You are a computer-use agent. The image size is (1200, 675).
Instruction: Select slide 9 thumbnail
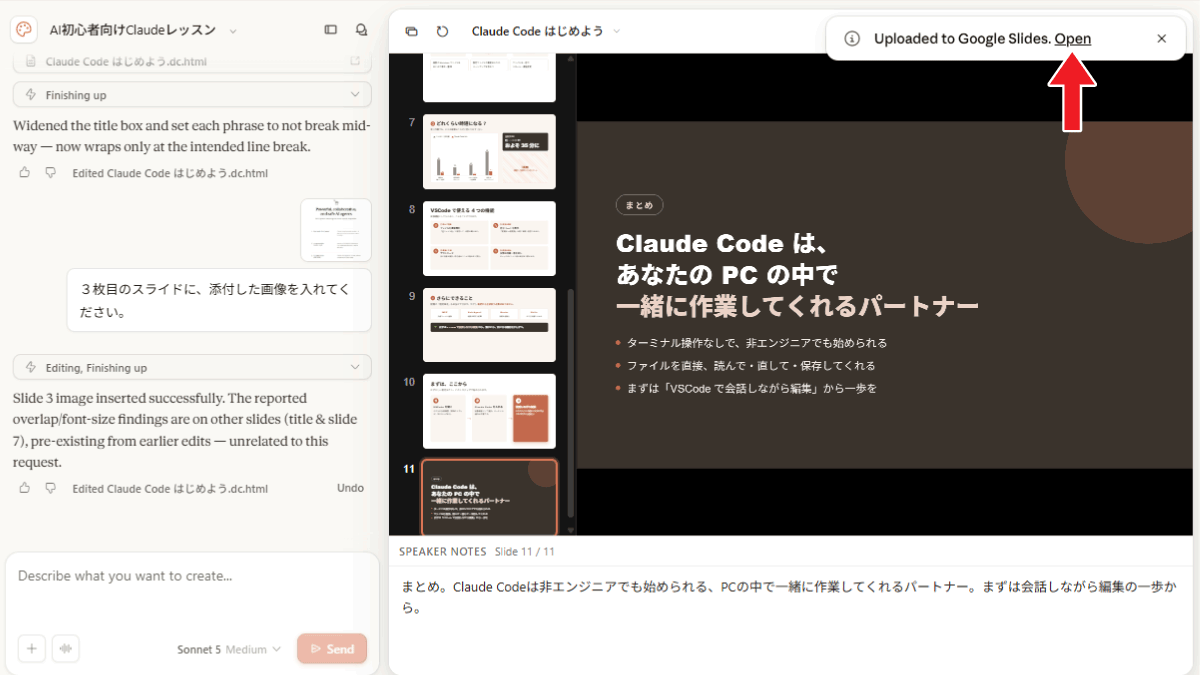coord(489,325)
